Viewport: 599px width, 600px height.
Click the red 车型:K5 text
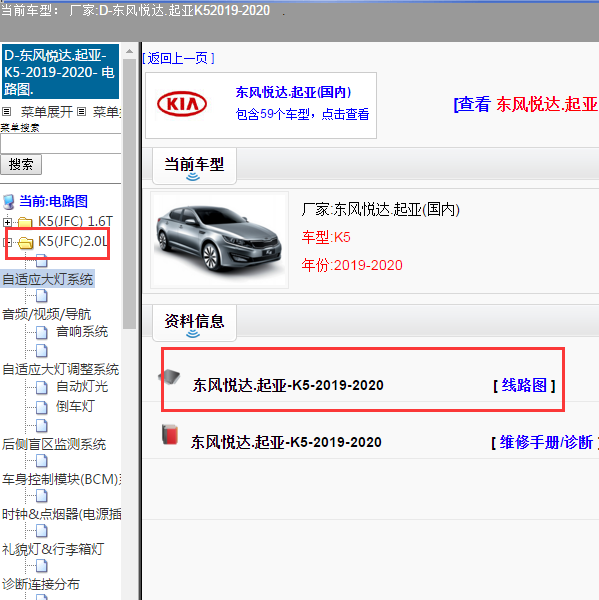(326, 238)
